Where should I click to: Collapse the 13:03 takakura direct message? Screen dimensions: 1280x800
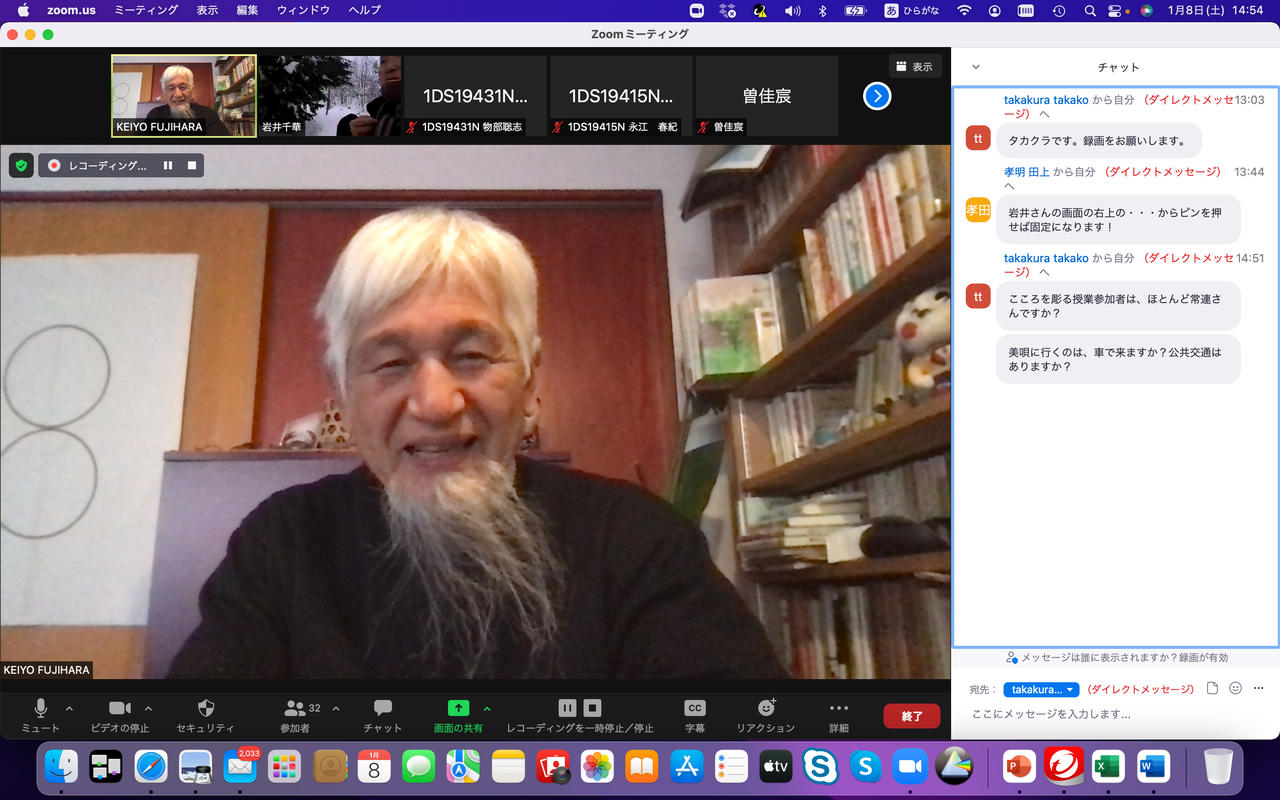coord(1045,115)
